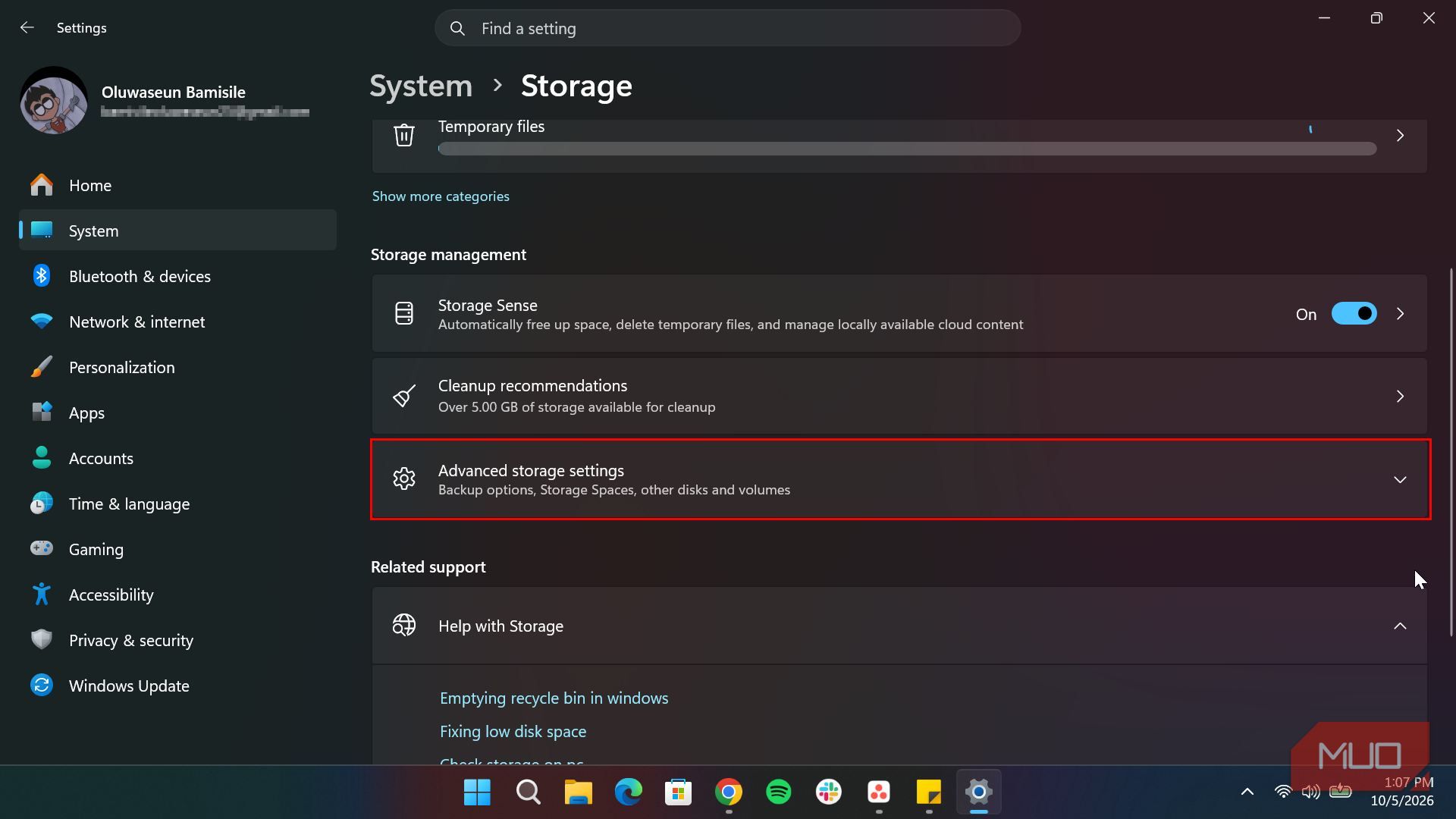Click the Accounts person icon
The width and height of the screenshot is (1456, 819).
click(42, 458)
